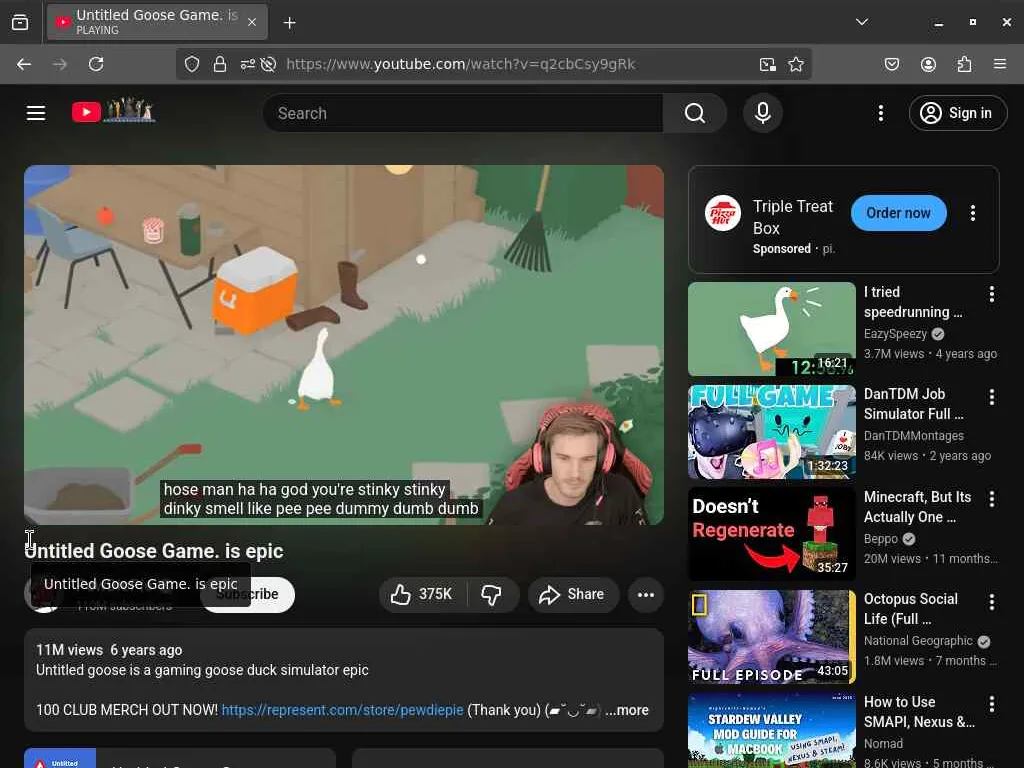Start voice search with microphone icon
Image resolution: width=1024 pixels, height=768 pixels.
762,113
